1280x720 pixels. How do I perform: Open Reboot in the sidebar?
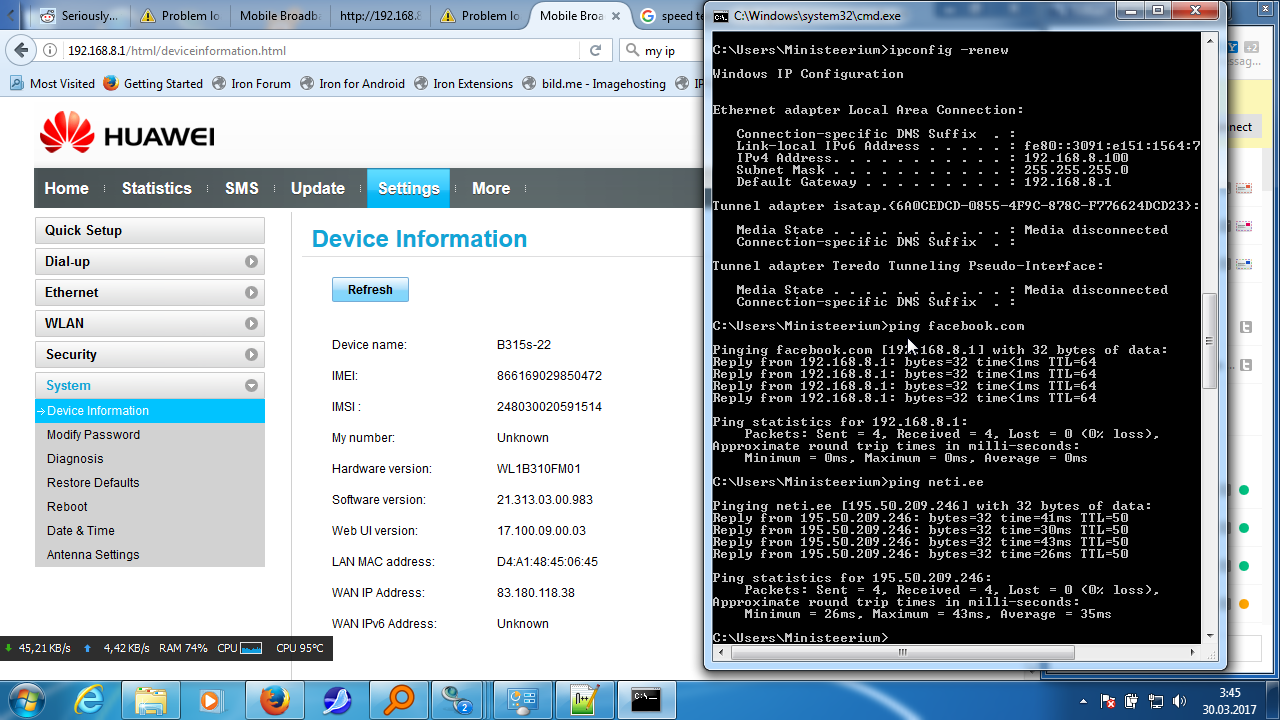click(67, 507)
